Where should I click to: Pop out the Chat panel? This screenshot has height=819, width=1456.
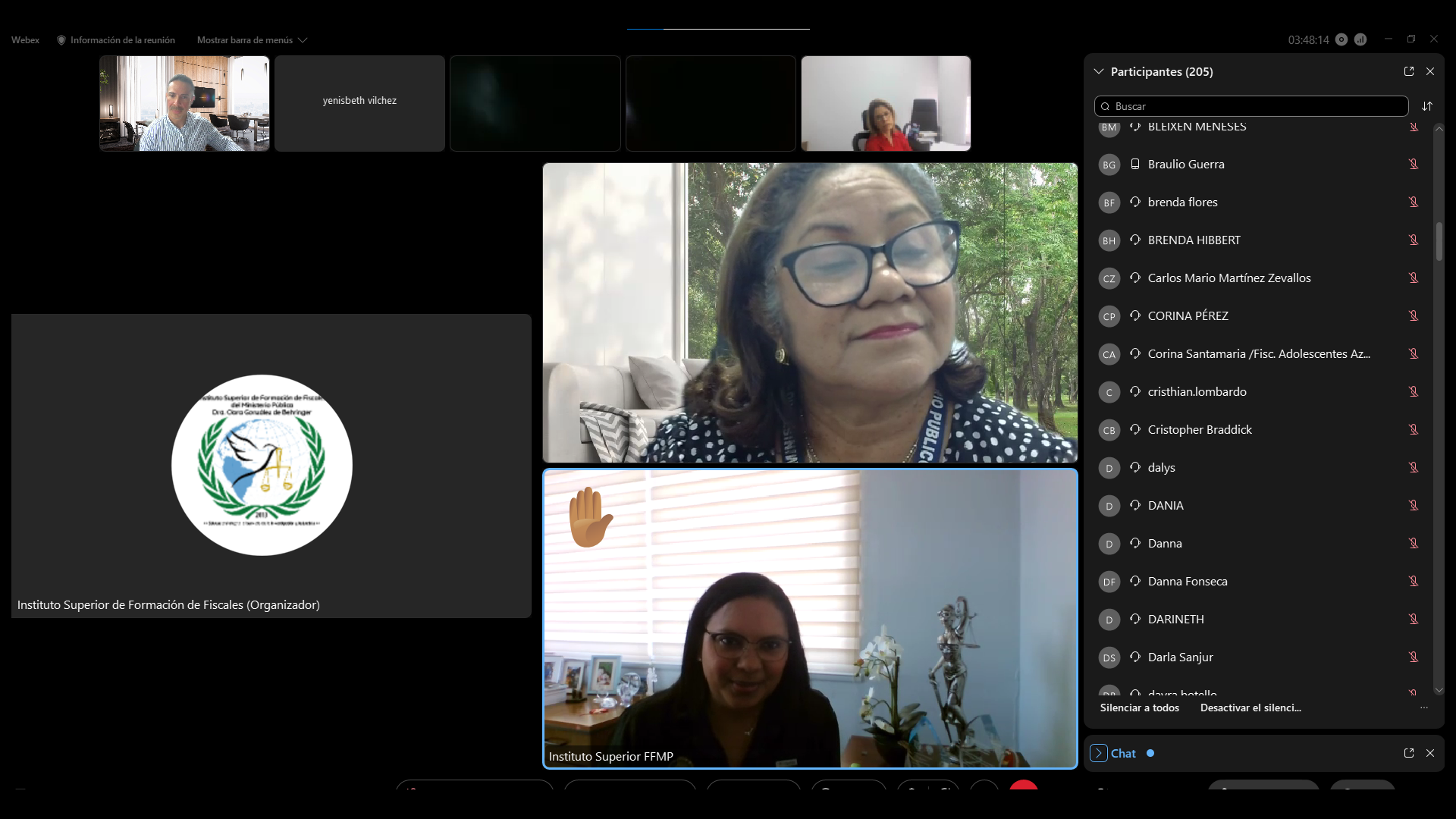1408,753
